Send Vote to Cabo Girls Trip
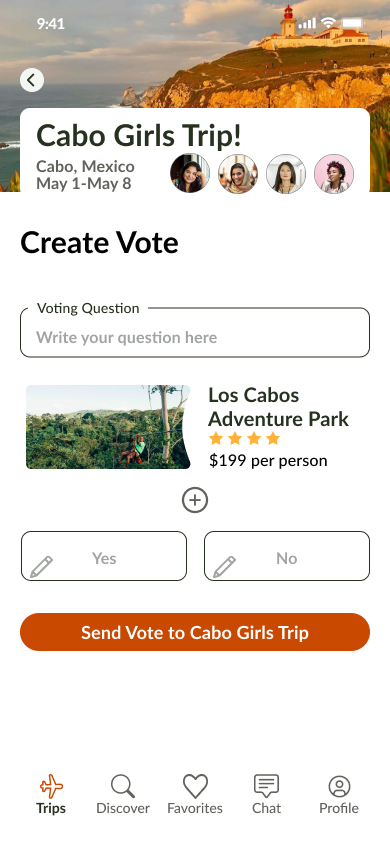 195,632
